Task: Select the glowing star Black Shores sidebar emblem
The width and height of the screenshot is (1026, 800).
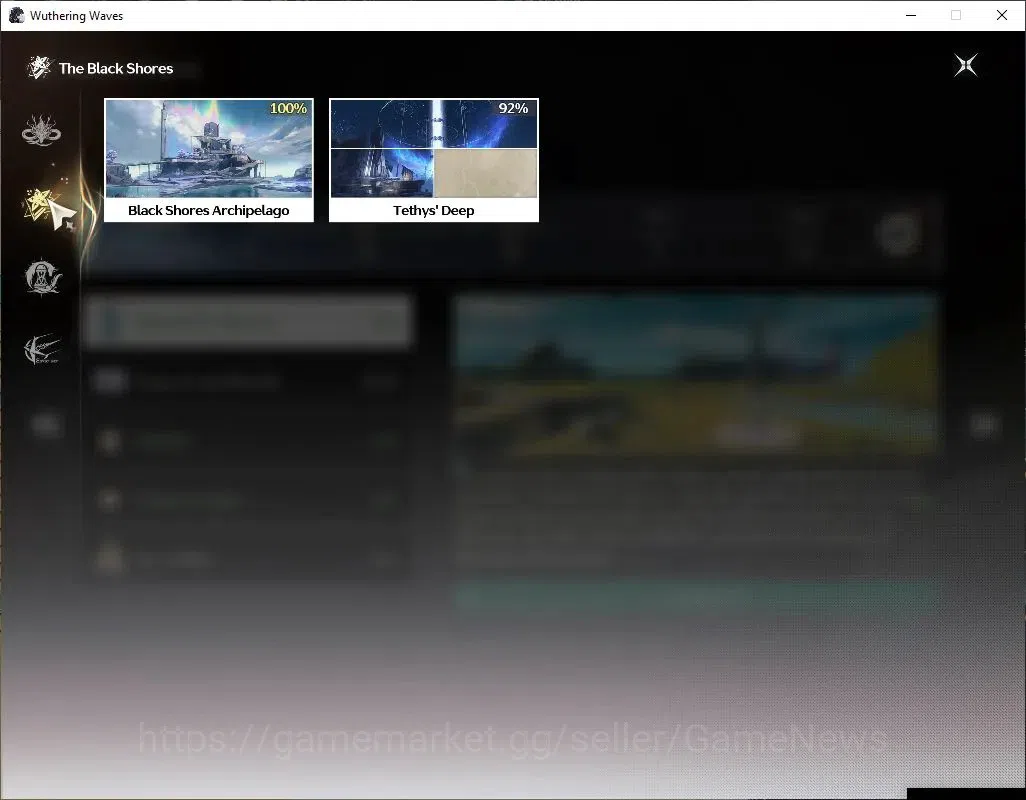Action: point(41,206)
